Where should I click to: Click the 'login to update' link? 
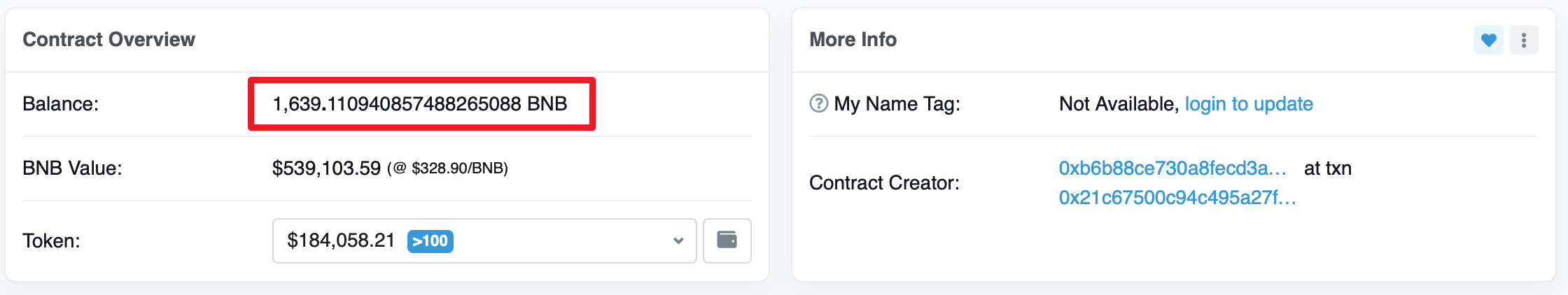coord(1249,104)
